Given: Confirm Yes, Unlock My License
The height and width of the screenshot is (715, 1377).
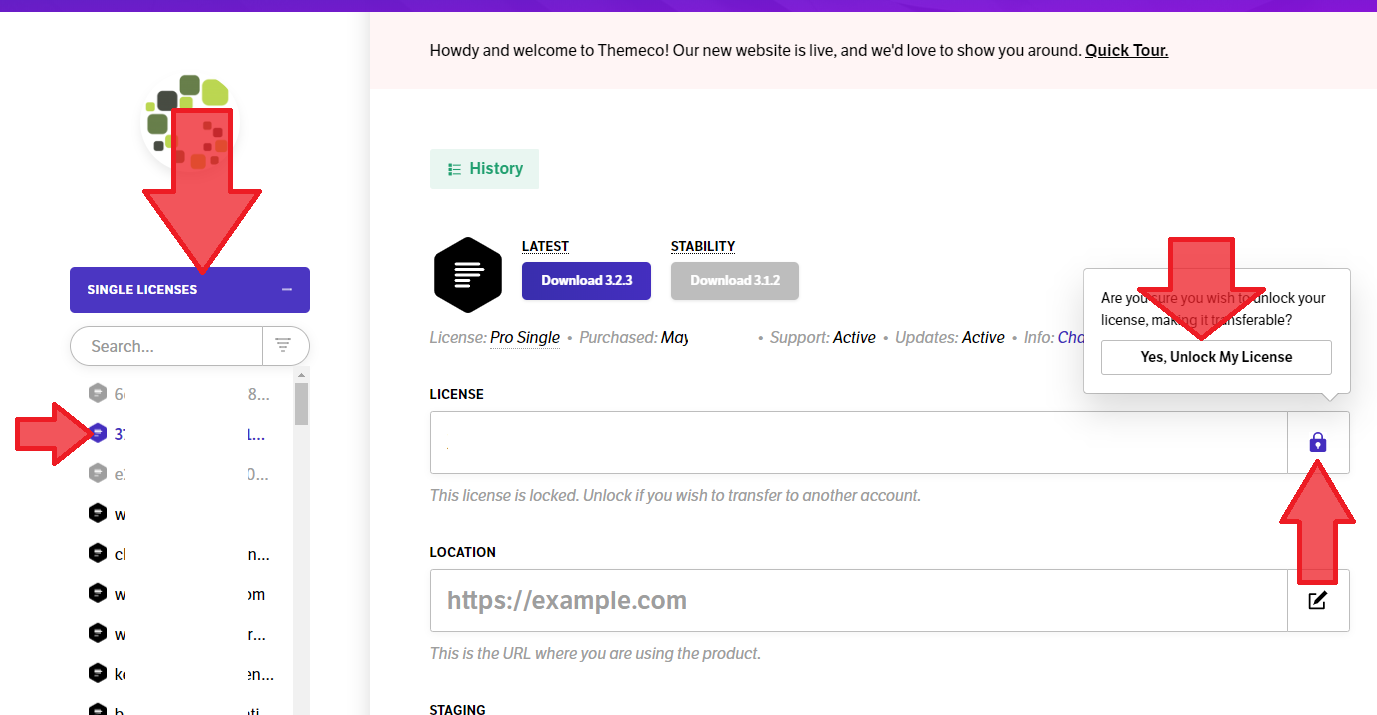Looking at the screenshot, I should [x=1216, y=357].
